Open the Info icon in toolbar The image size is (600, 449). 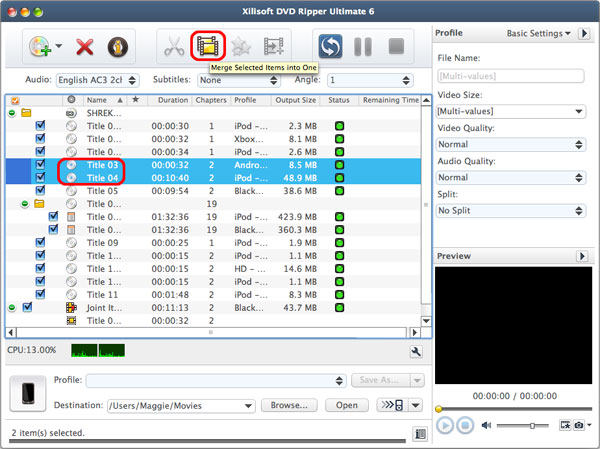pyautogui.click(x=117, y=47)
